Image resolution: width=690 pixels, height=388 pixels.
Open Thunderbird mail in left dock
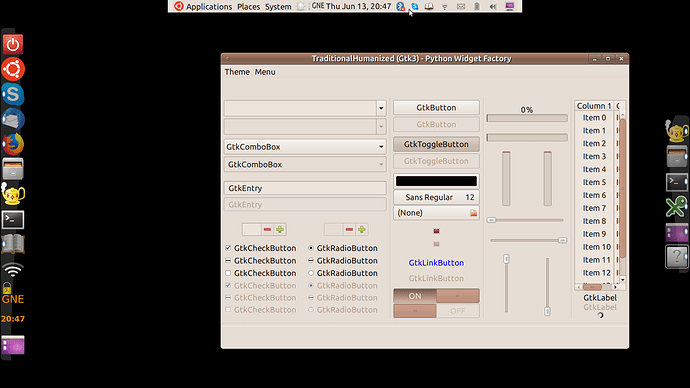(13, 119)
